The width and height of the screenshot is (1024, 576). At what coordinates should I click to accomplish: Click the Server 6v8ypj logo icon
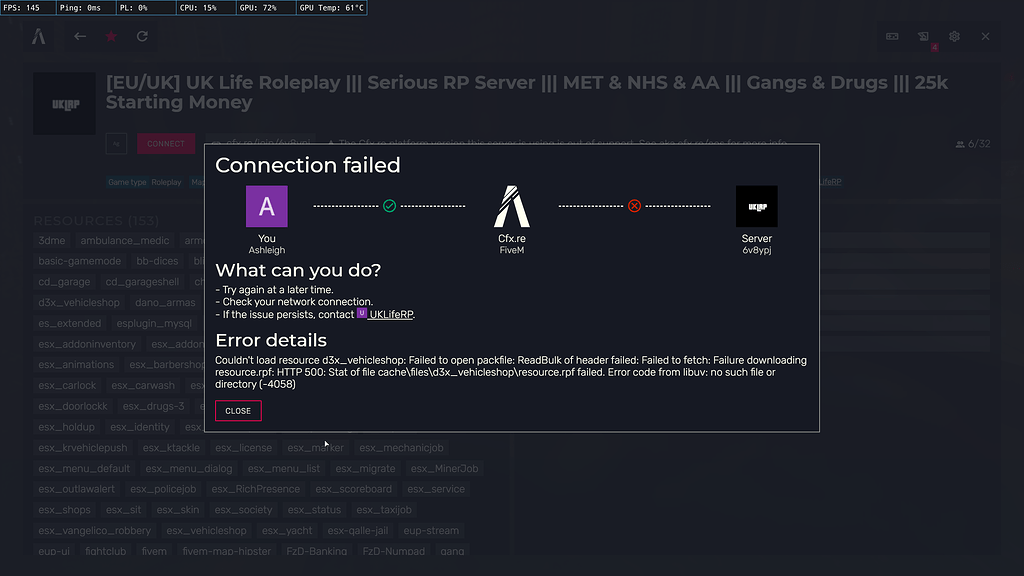pos(757,206)
